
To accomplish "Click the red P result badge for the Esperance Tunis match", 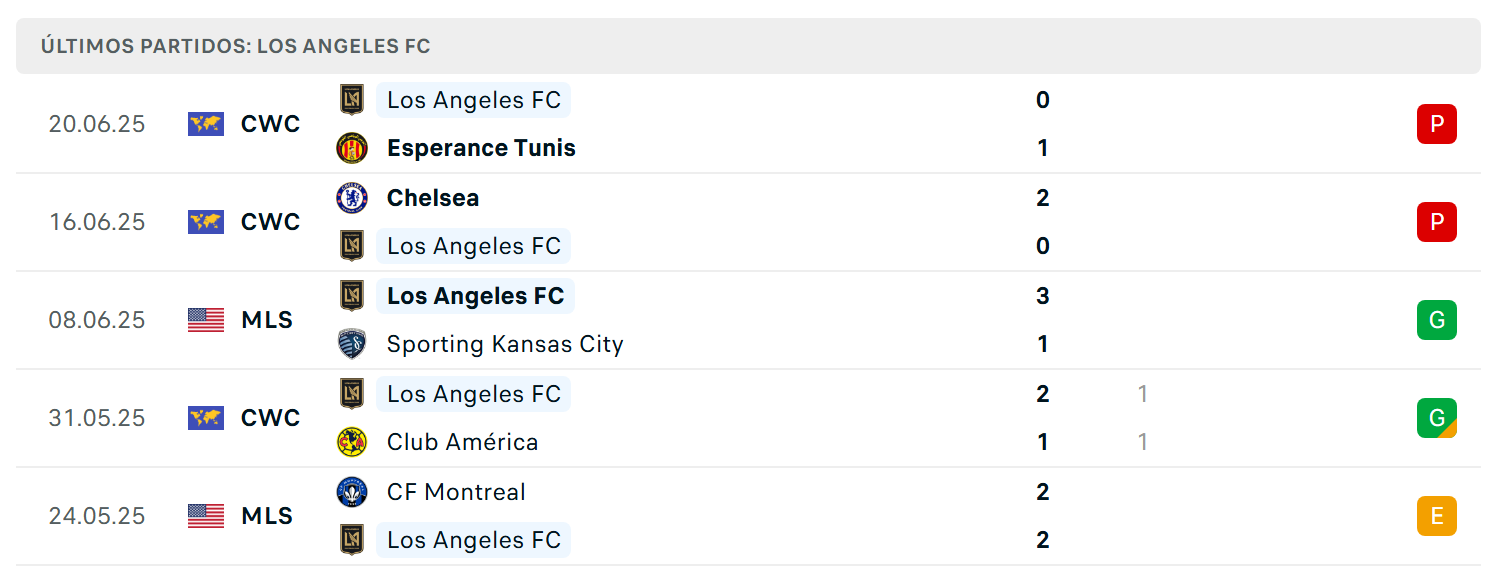I will coord(1437,124).
